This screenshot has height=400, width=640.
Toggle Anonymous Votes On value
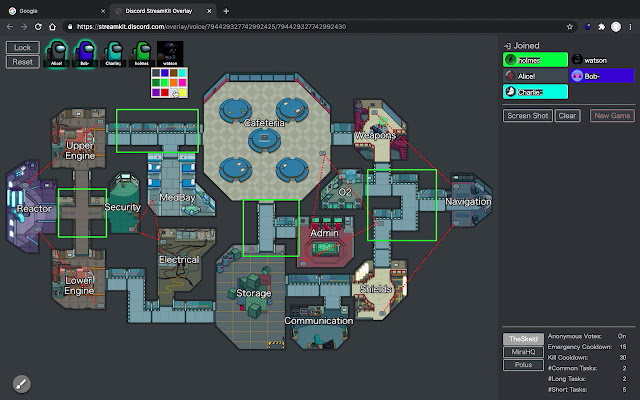point(622,337)
